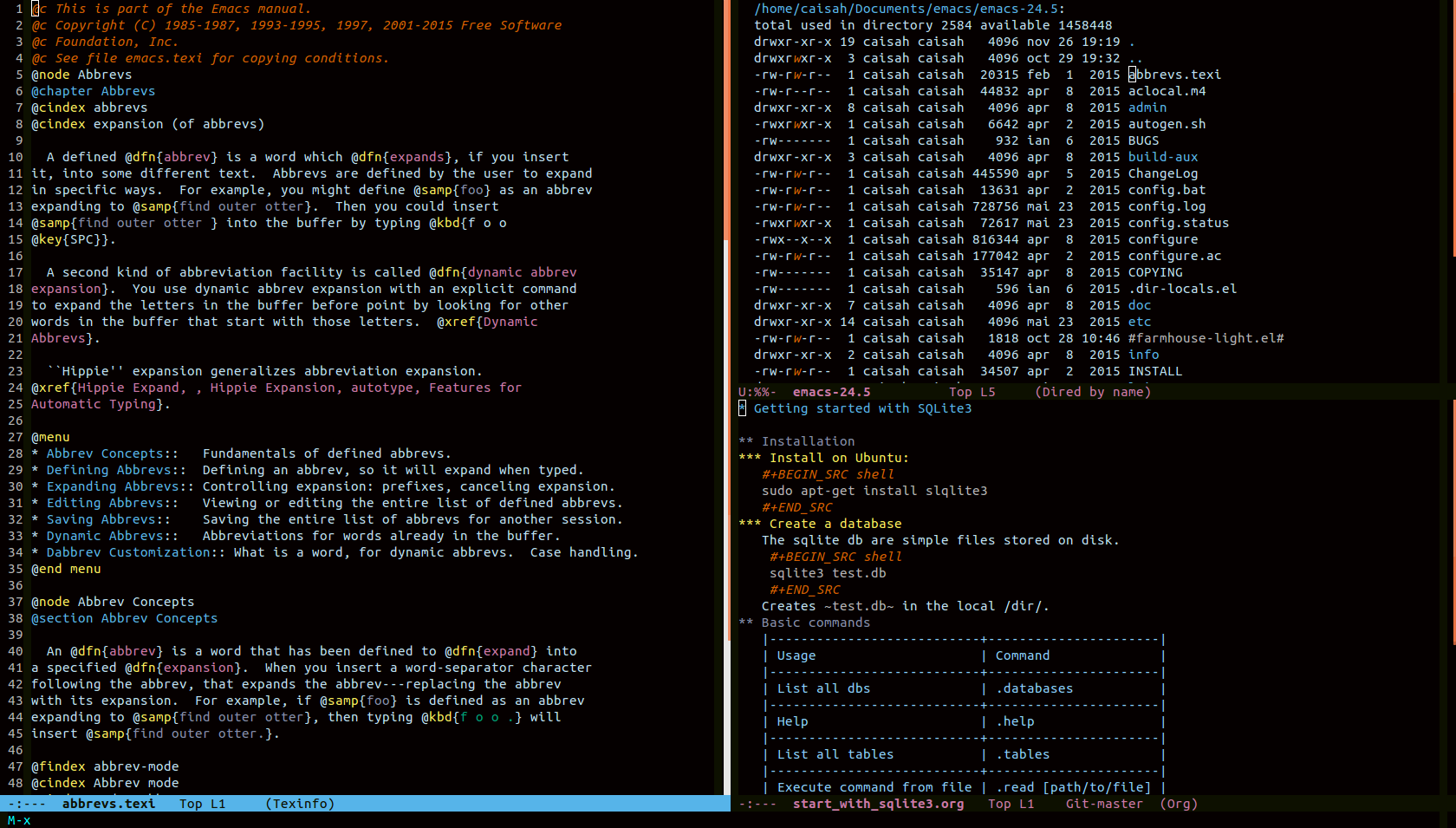Open the configure script entry
The width and height of the screenshot is (1456, 828).
tap(1163, 239)
